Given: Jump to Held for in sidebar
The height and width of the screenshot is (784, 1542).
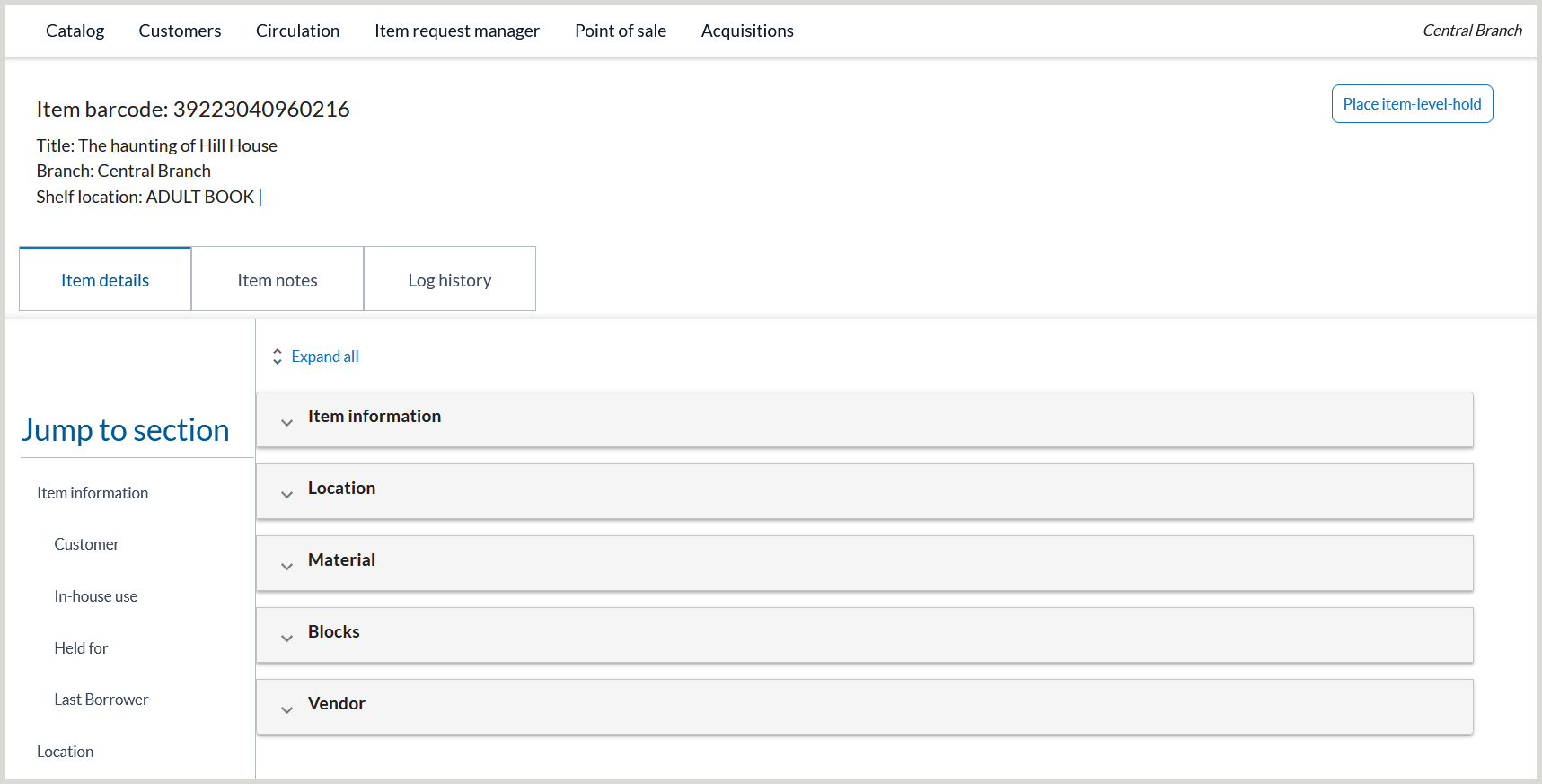Looking at the screenshot, I should (x=81, y=648).
